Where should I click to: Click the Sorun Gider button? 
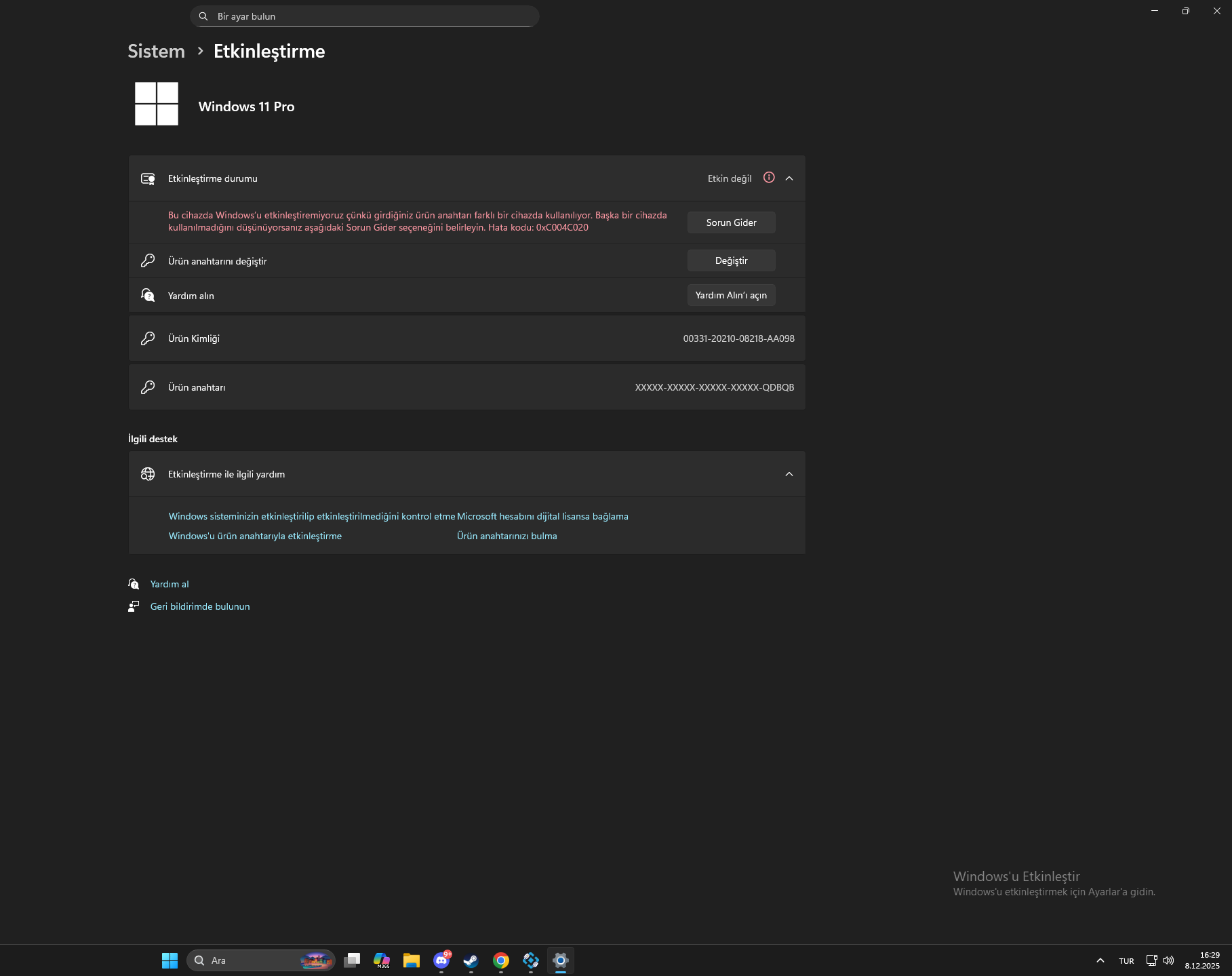click(731, 222)
